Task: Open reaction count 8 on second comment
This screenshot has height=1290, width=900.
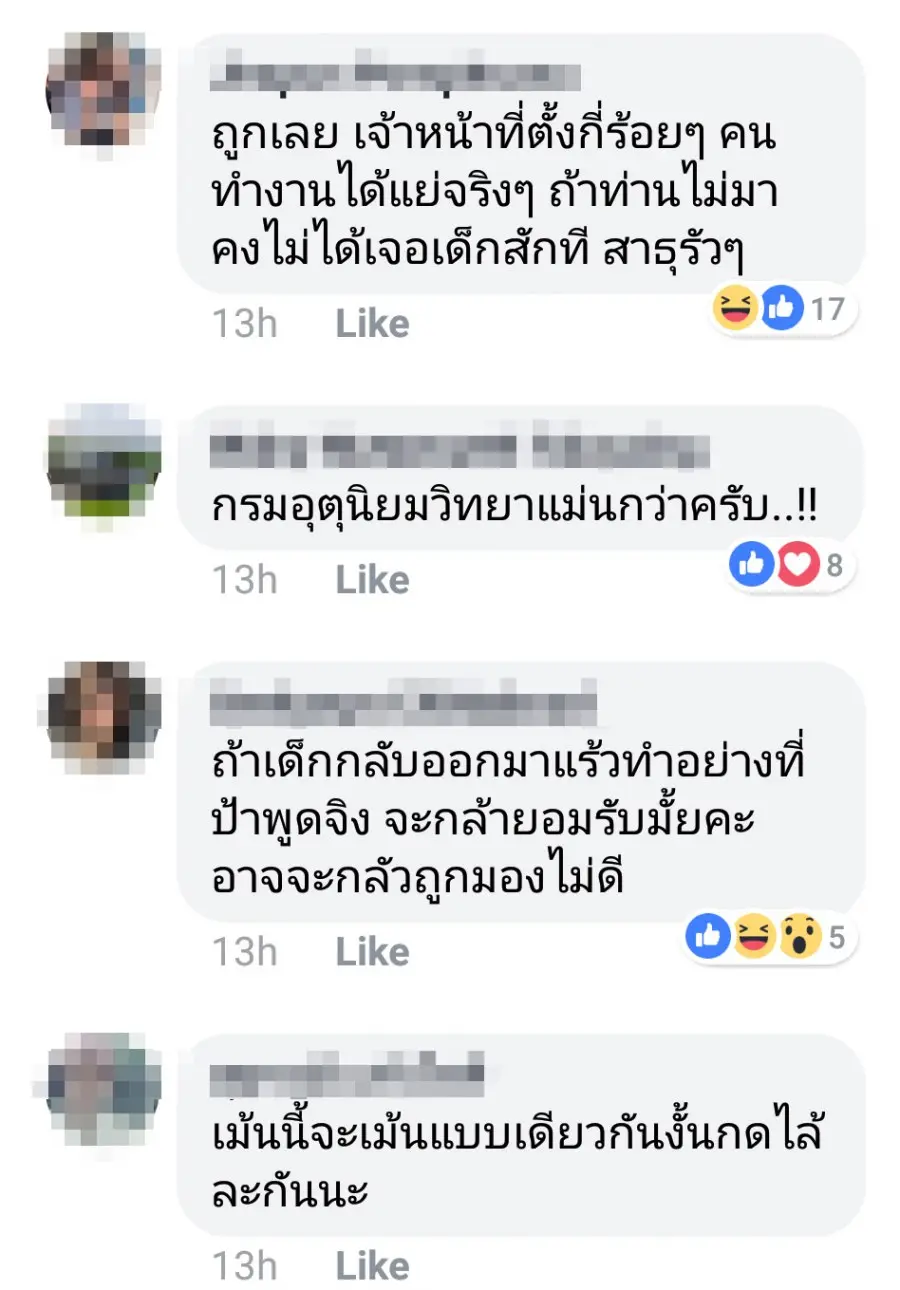Action: (835, 567)
